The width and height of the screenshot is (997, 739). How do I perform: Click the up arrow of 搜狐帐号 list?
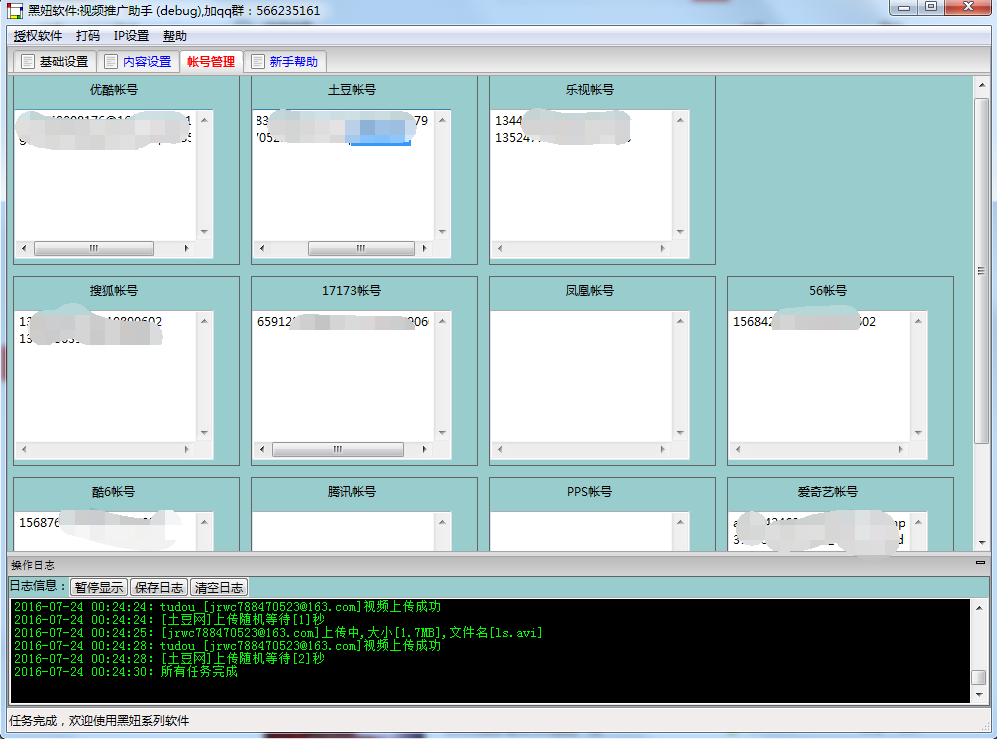point(204,321)
